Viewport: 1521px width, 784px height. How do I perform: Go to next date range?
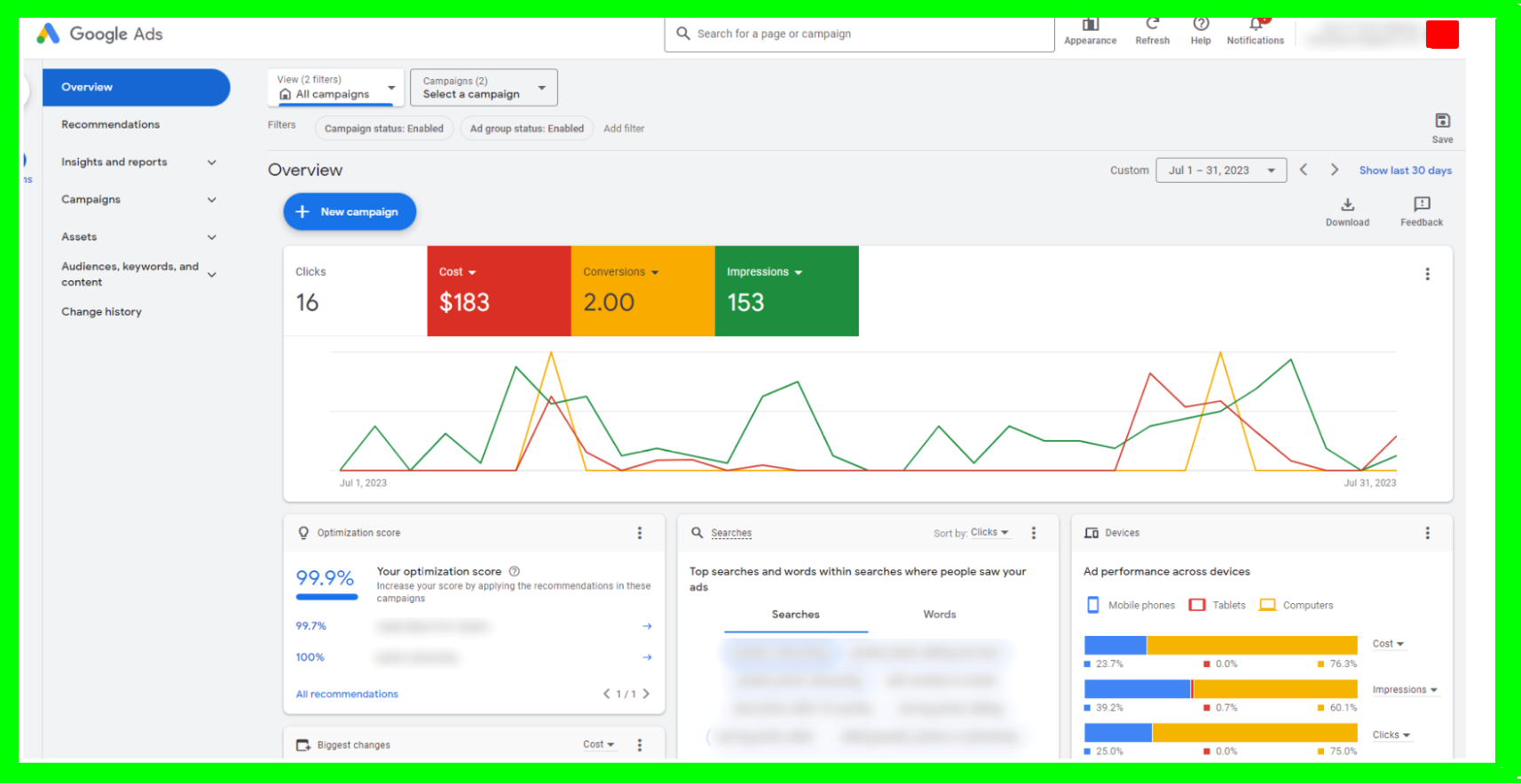tap(1334, 169)
